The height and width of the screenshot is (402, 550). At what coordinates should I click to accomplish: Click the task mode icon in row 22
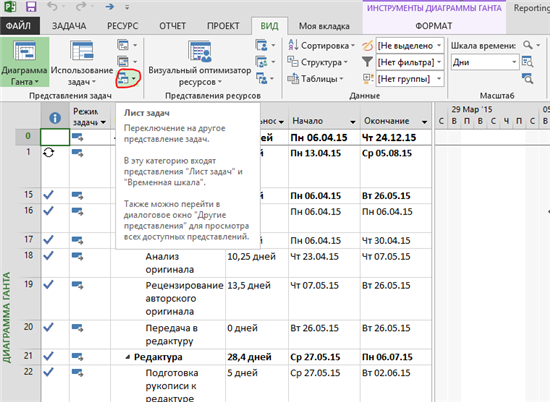tap(77, 373)
